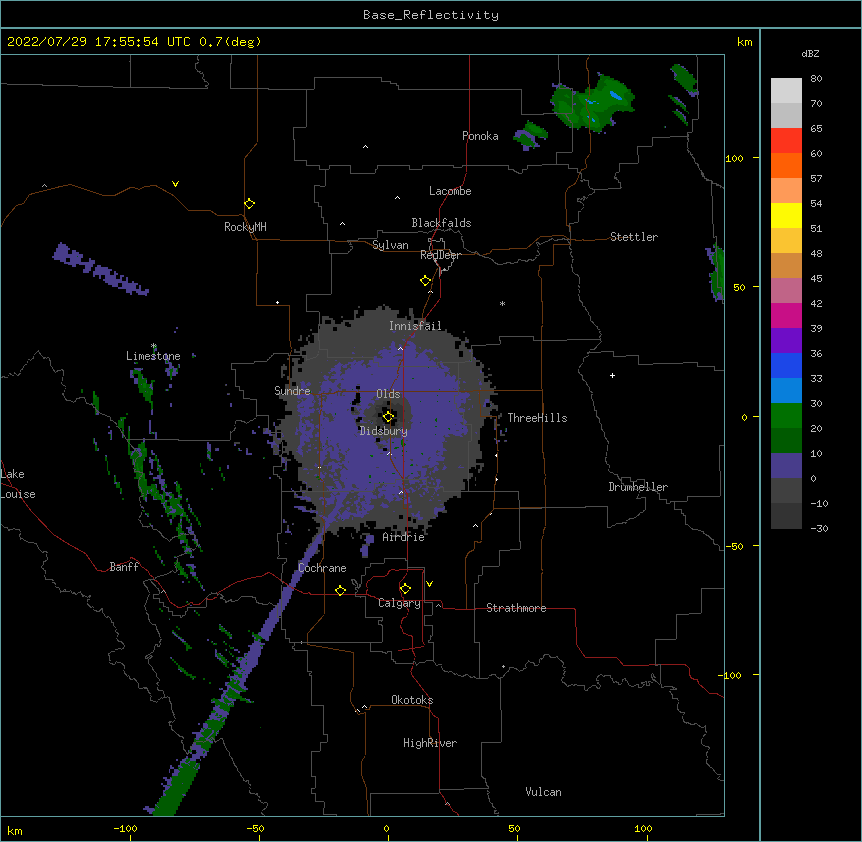Click the timestamp 2022/07/29 17:55:54 UTC

coord(98,42)
